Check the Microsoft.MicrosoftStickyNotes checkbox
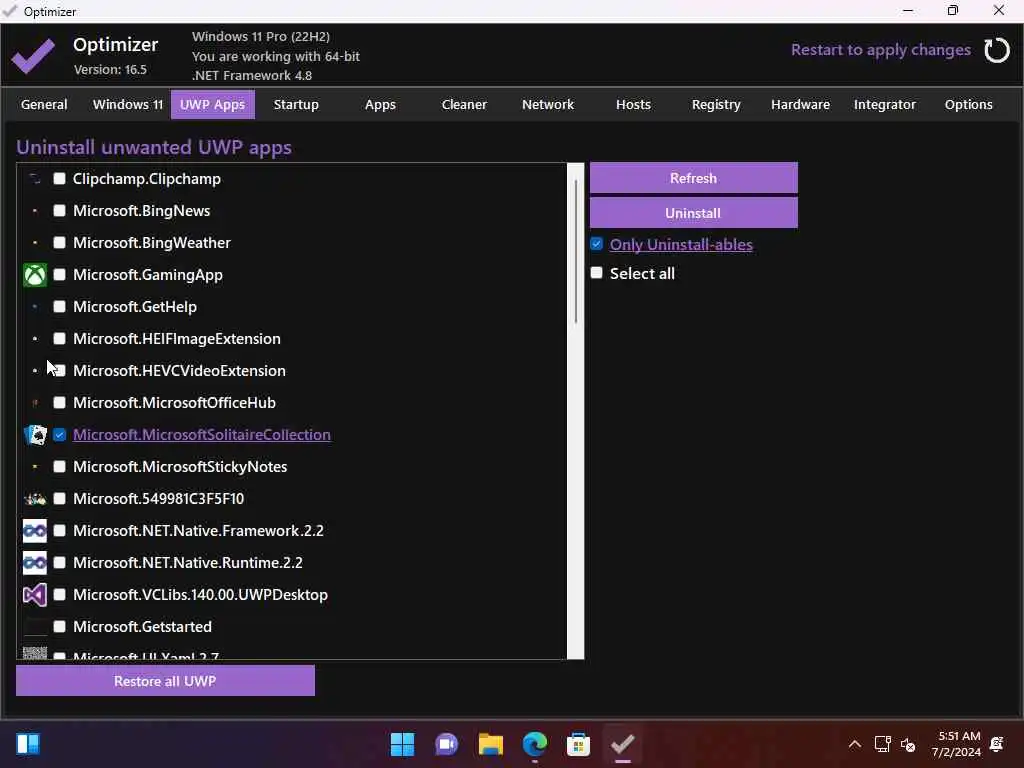Viewport: 1024px width, 768px height. 59,467
